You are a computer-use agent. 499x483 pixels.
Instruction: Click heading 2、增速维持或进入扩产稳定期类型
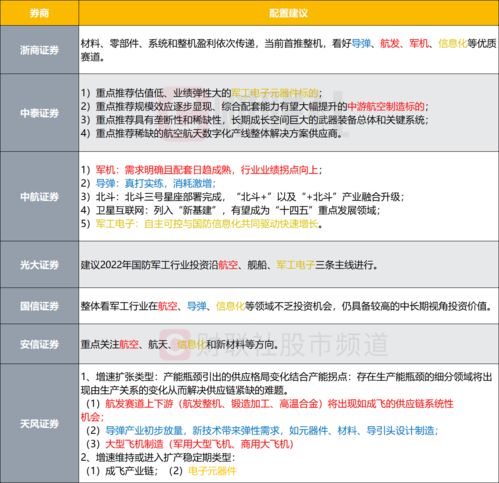click(x=158, y=457)
